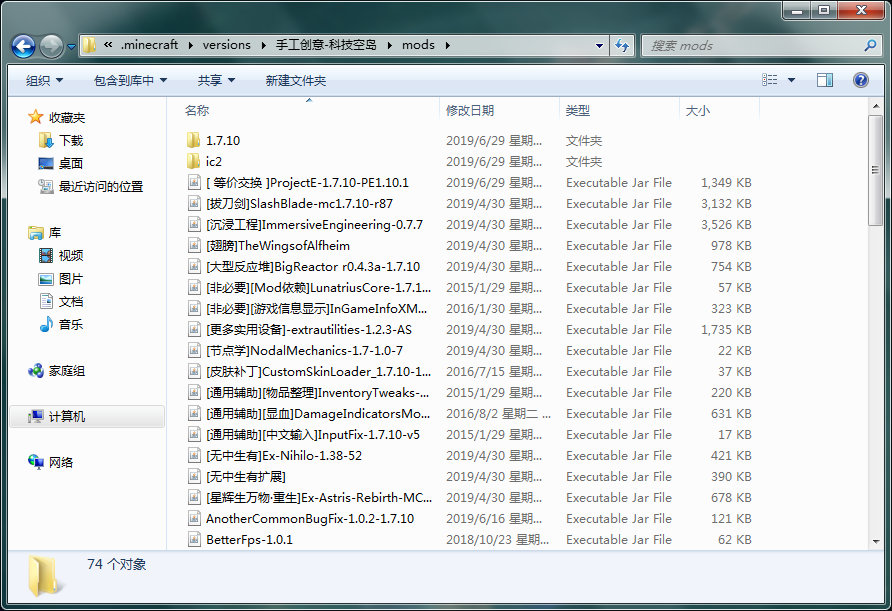Click the Forward navigation arrow
Viewport: 892px width, 611px height.
click(x=52, y=46)
